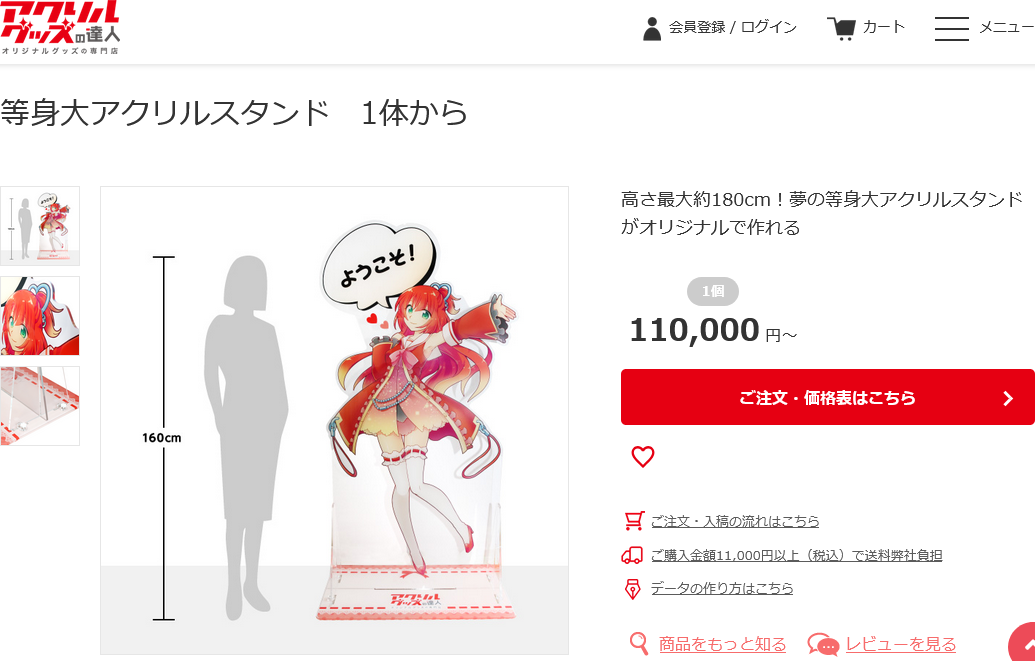Screen dimensions: 1035x661
Task: Open the カート menu text
Action: point(883,27)
